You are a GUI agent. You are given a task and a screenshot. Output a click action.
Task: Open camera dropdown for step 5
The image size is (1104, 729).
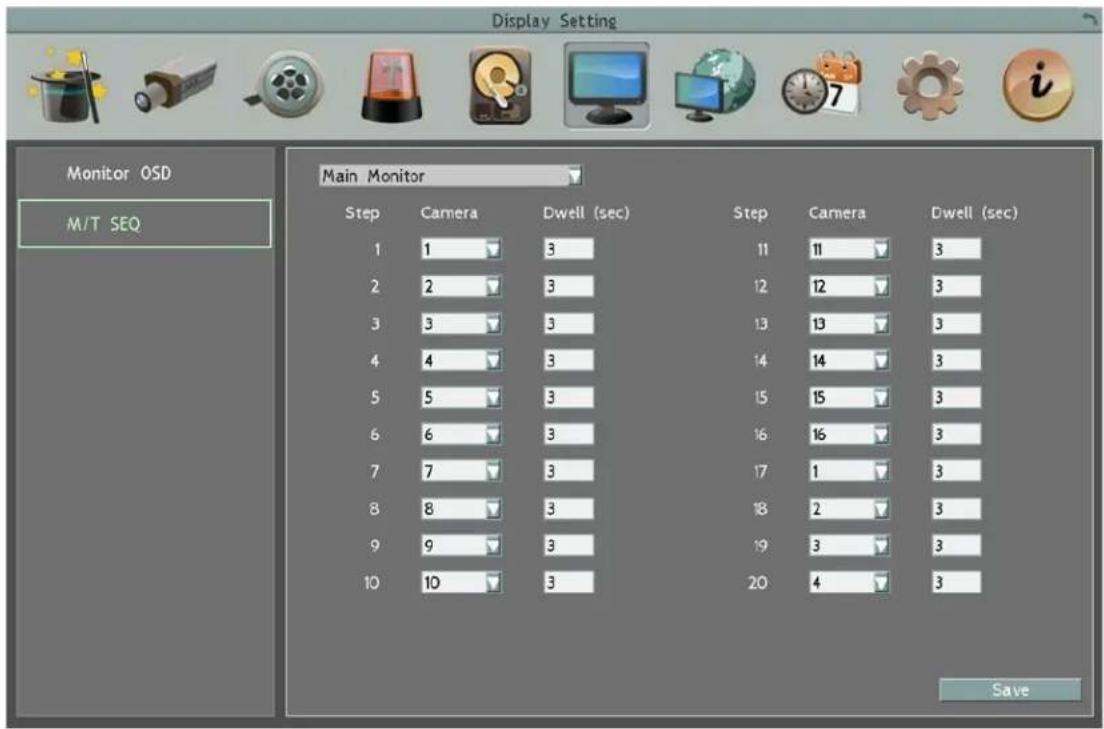point(461,397)
